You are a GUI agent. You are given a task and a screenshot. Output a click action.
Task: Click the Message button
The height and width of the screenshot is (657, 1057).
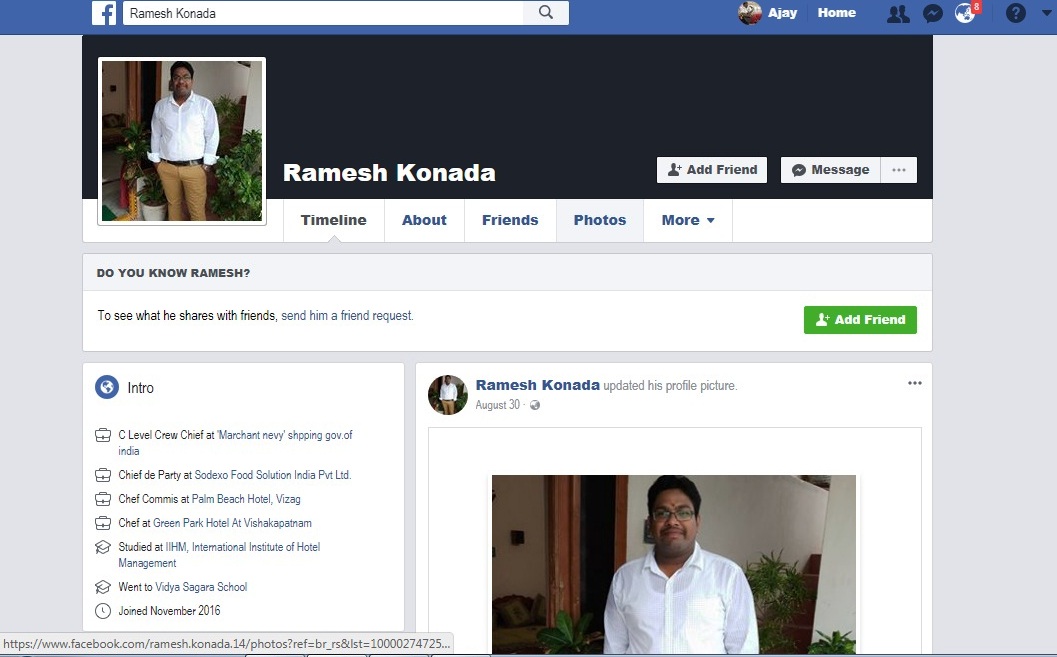[830, 170]
